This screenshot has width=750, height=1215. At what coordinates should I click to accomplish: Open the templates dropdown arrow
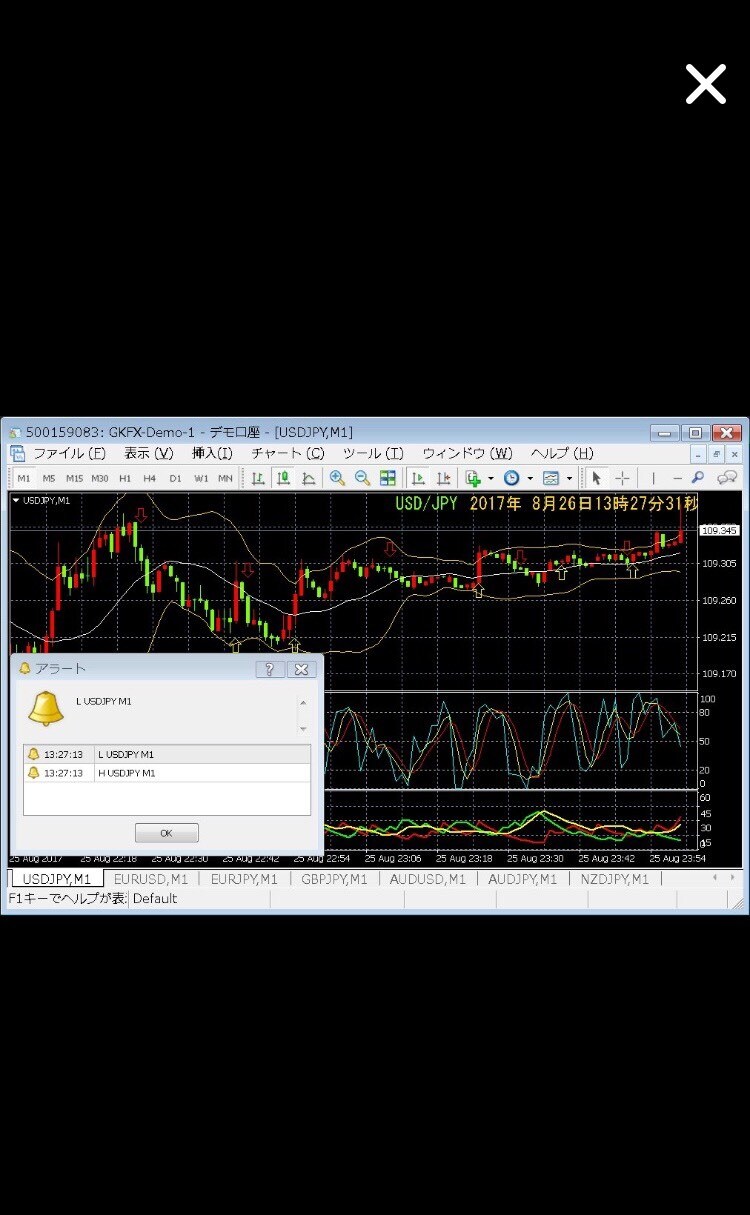[x=569, y=478]
